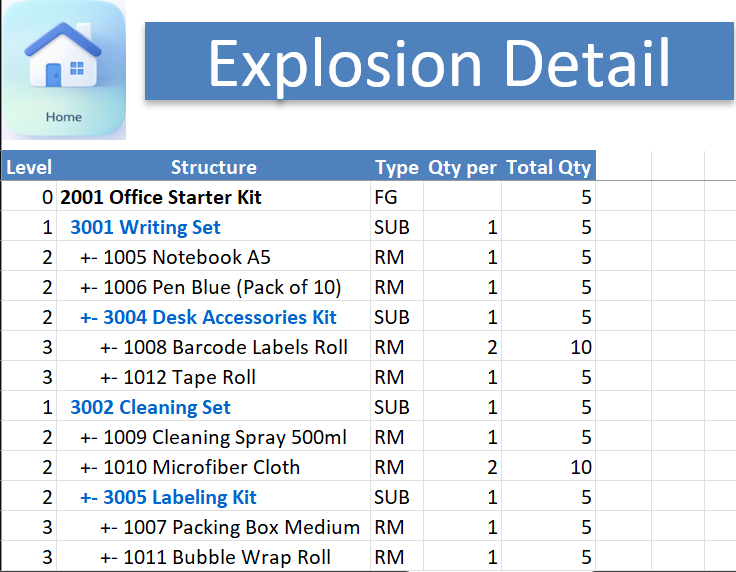Select the Level column header
736x572 pixels.
(29, 167)
